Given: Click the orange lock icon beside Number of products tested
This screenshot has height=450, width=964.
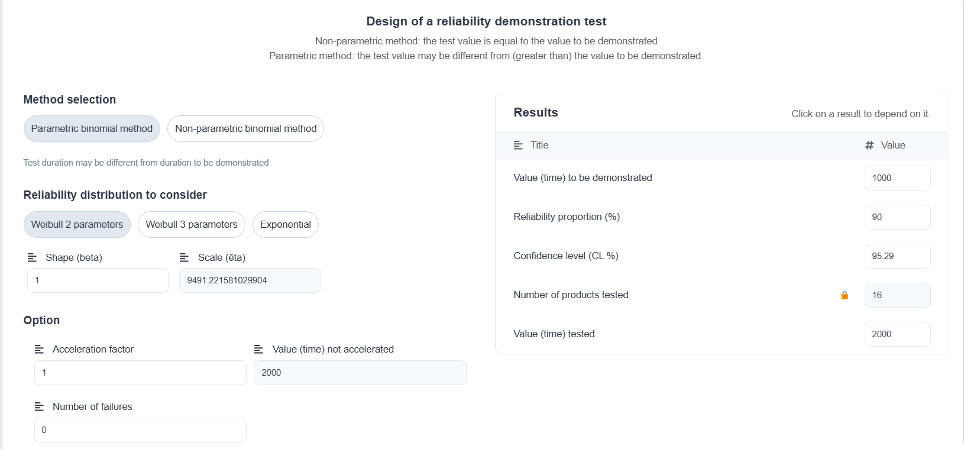Looking at the screenshot, I should (844, 295).
